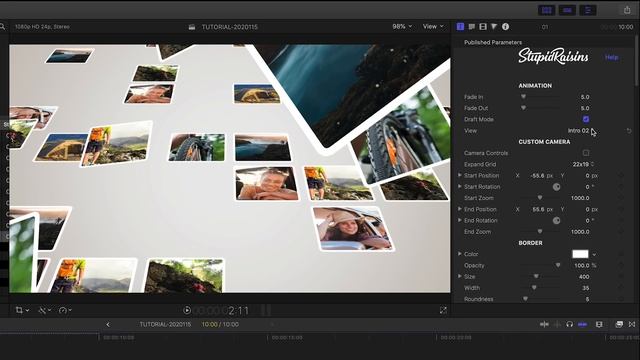The image size is (640, 360).
Task: Reset the View parameter with the arrow icon
Action: tap(629, 131)
